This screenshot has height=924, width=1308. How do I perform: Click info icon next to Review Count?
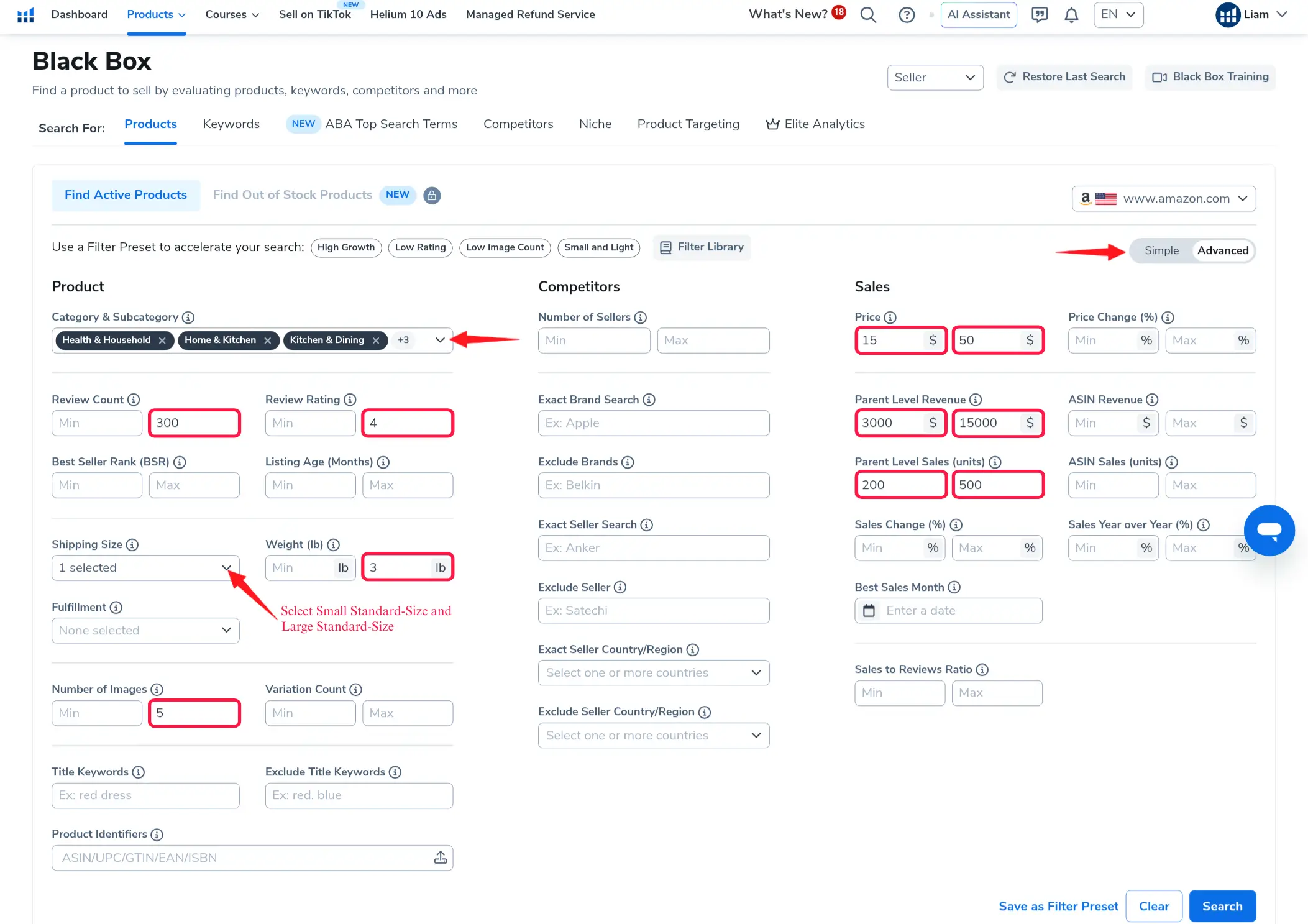tap(134, 400)
